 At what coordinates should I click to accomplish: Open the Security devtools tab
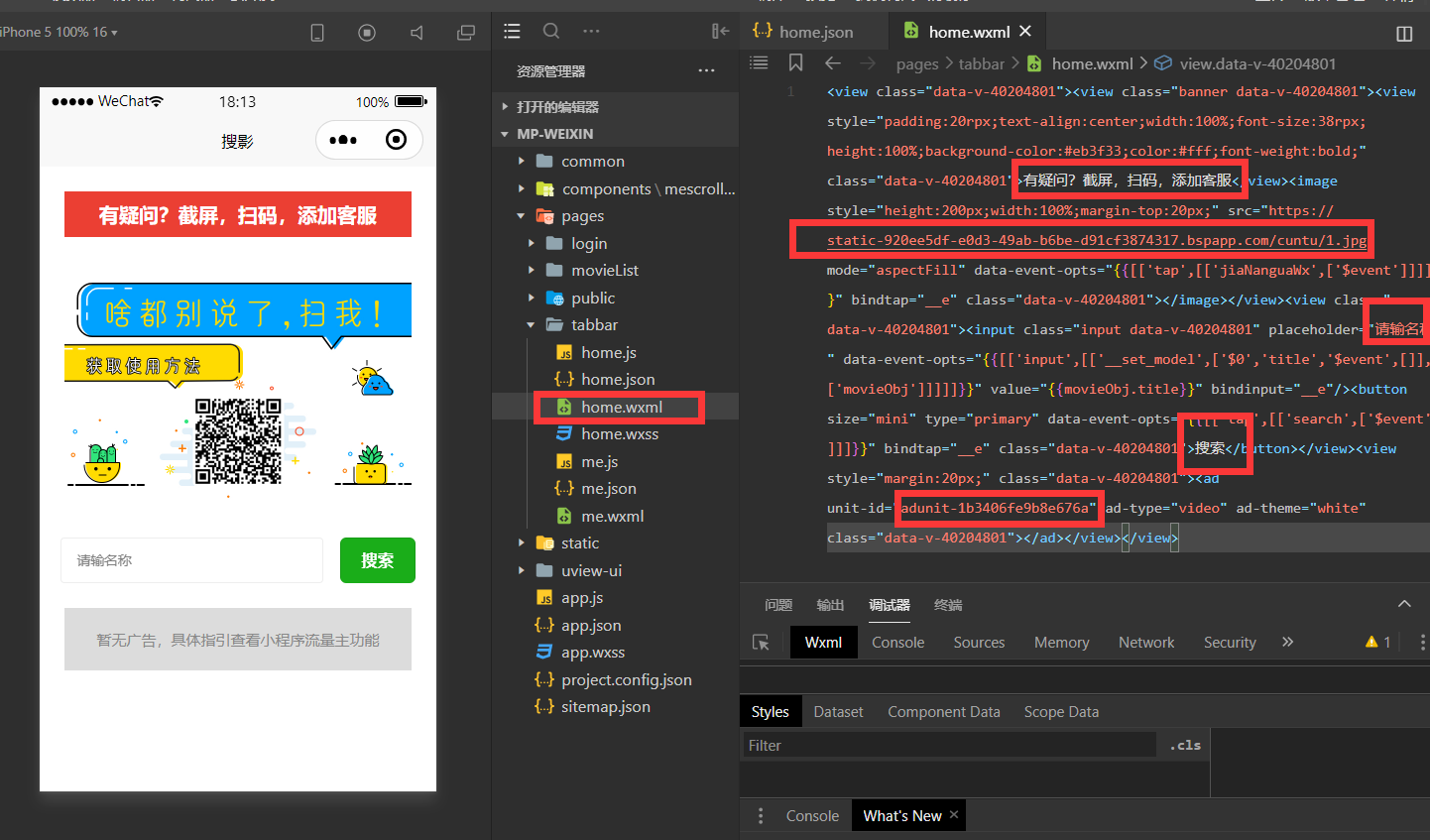[x=1230, y=643]
